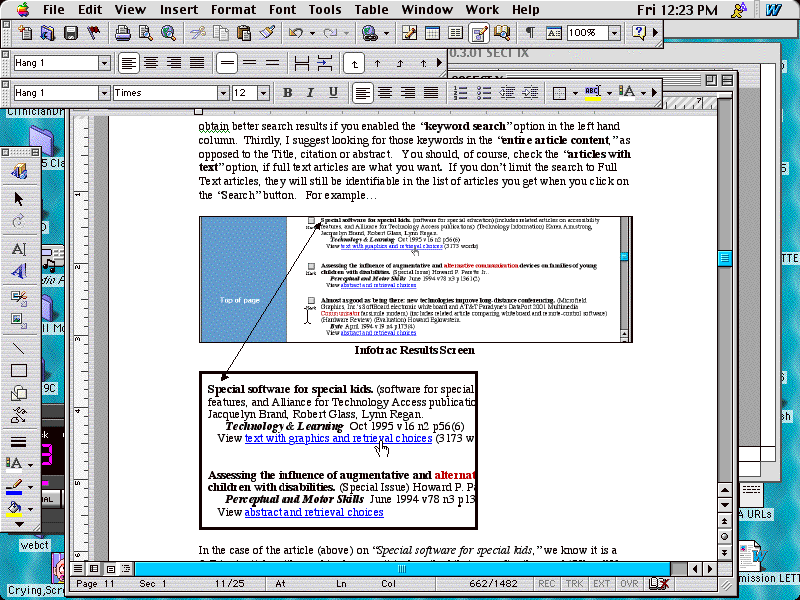The image size is (800, 600).
Task: Open the borders dropdown arrow
Action: [x=576, y=93]
